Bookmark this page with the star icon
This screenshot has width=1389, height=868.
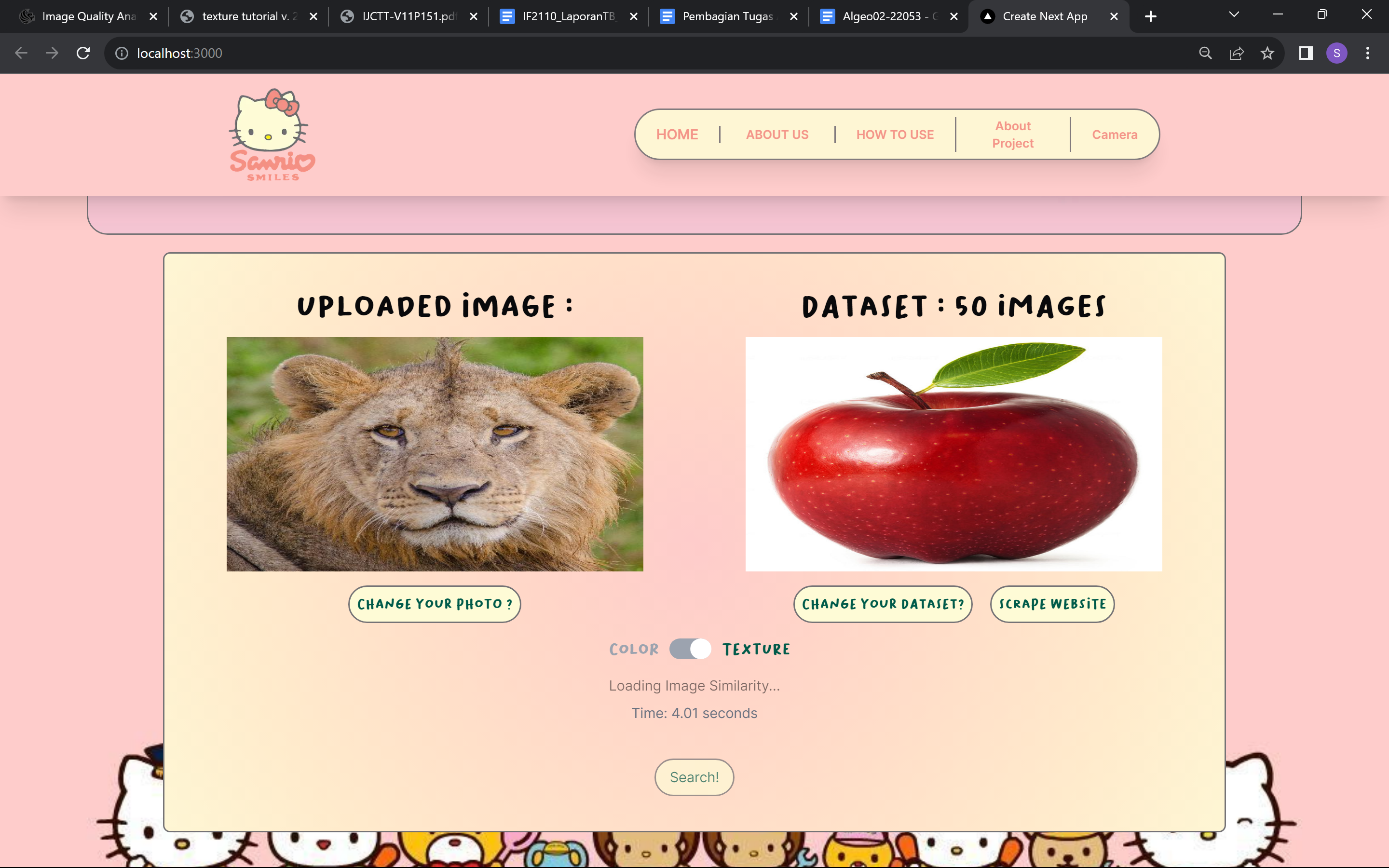(x=1267, y=54)
